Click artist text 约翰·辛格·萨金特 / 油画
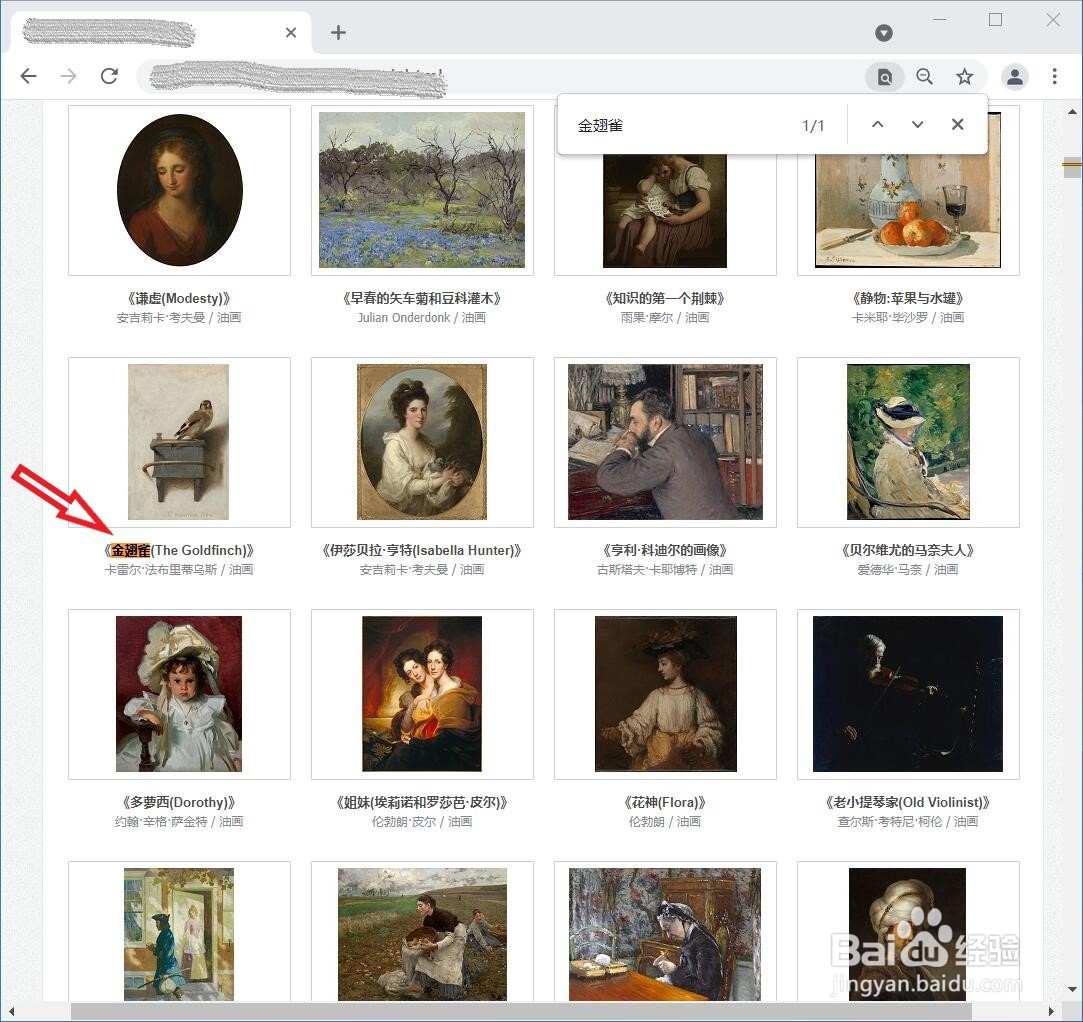 coord(179,822)
